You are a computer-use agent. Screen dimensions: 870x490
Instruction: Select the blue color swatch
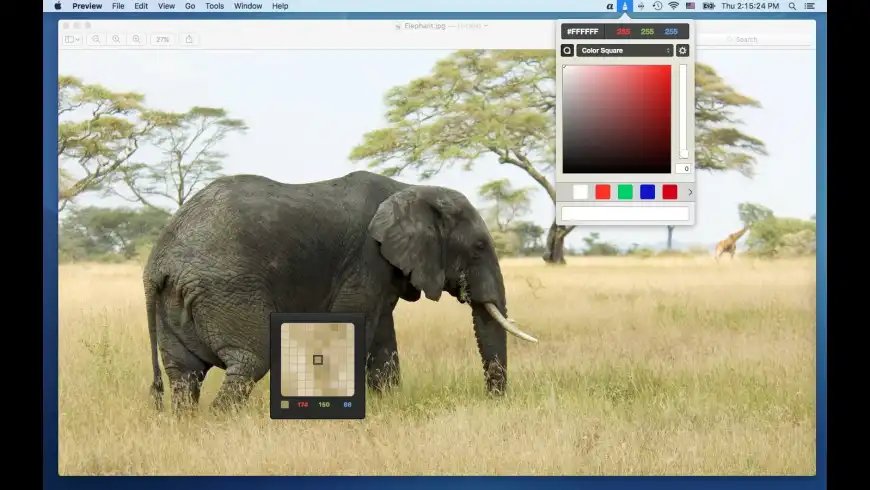point(647,192)
